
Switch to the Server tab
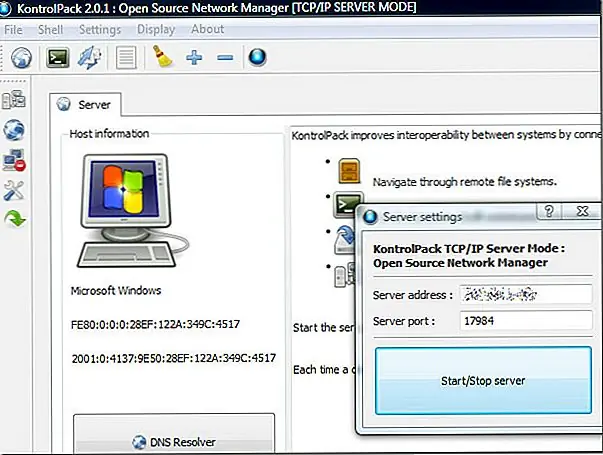[x=86, y=104]
